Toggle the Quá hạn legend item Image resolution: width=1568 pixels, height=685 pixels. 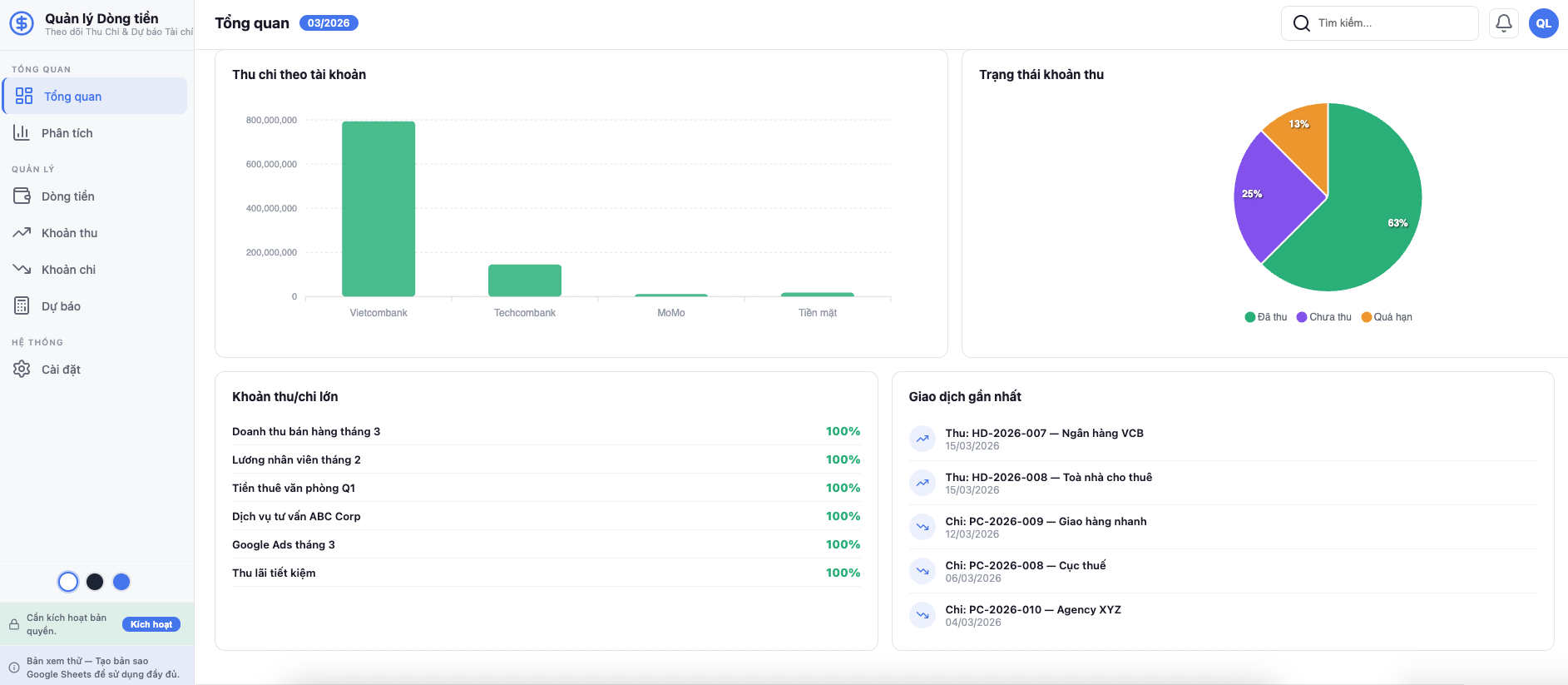pos(1387,317)
